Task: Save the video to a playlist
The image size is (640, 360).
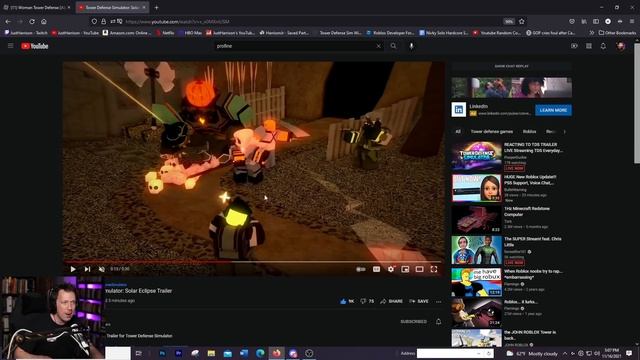Action: (419, 301)
